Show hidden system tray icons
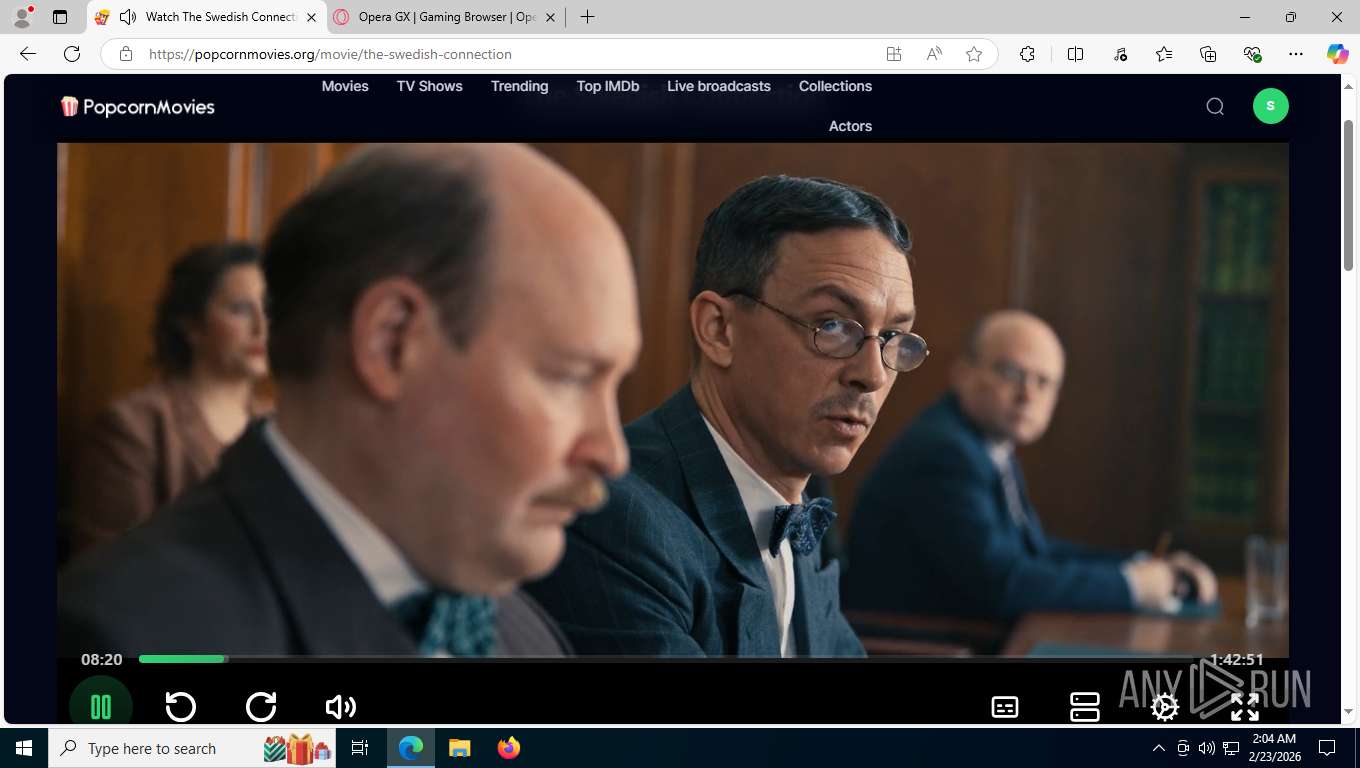Image resolution: width=1360 pixels, height=768 pixels. [1159, 748]
